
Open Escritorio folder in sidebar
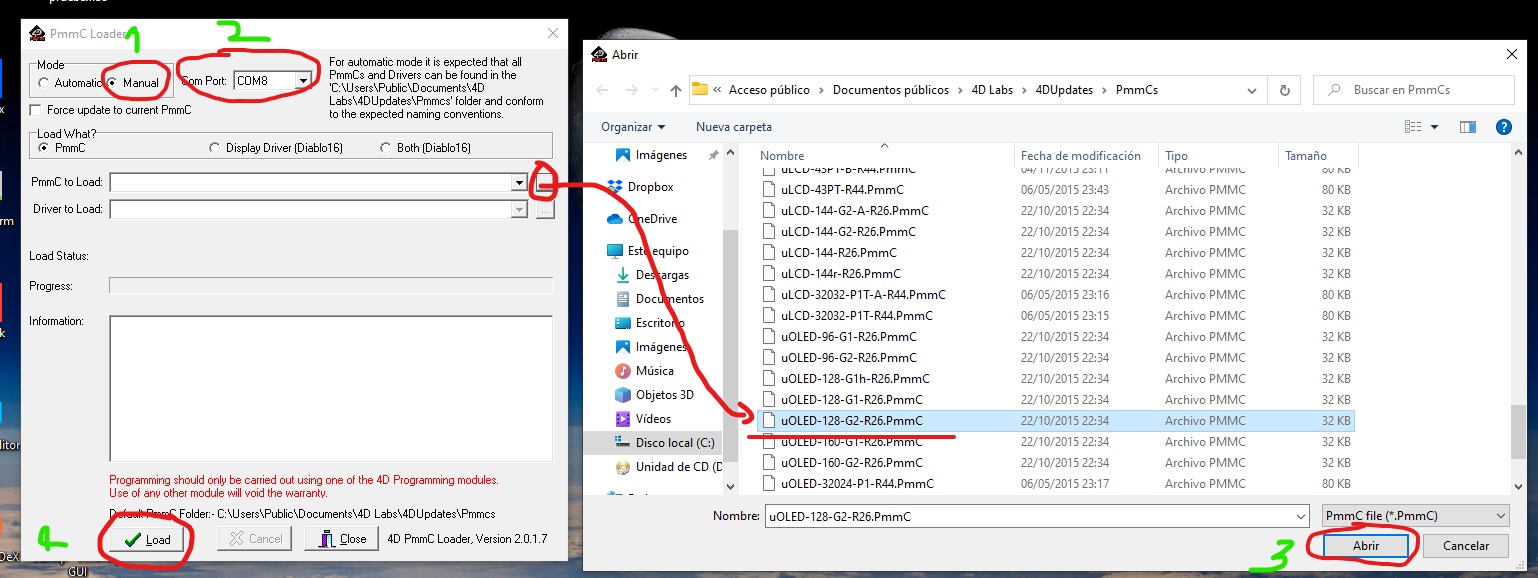[660, 323]
